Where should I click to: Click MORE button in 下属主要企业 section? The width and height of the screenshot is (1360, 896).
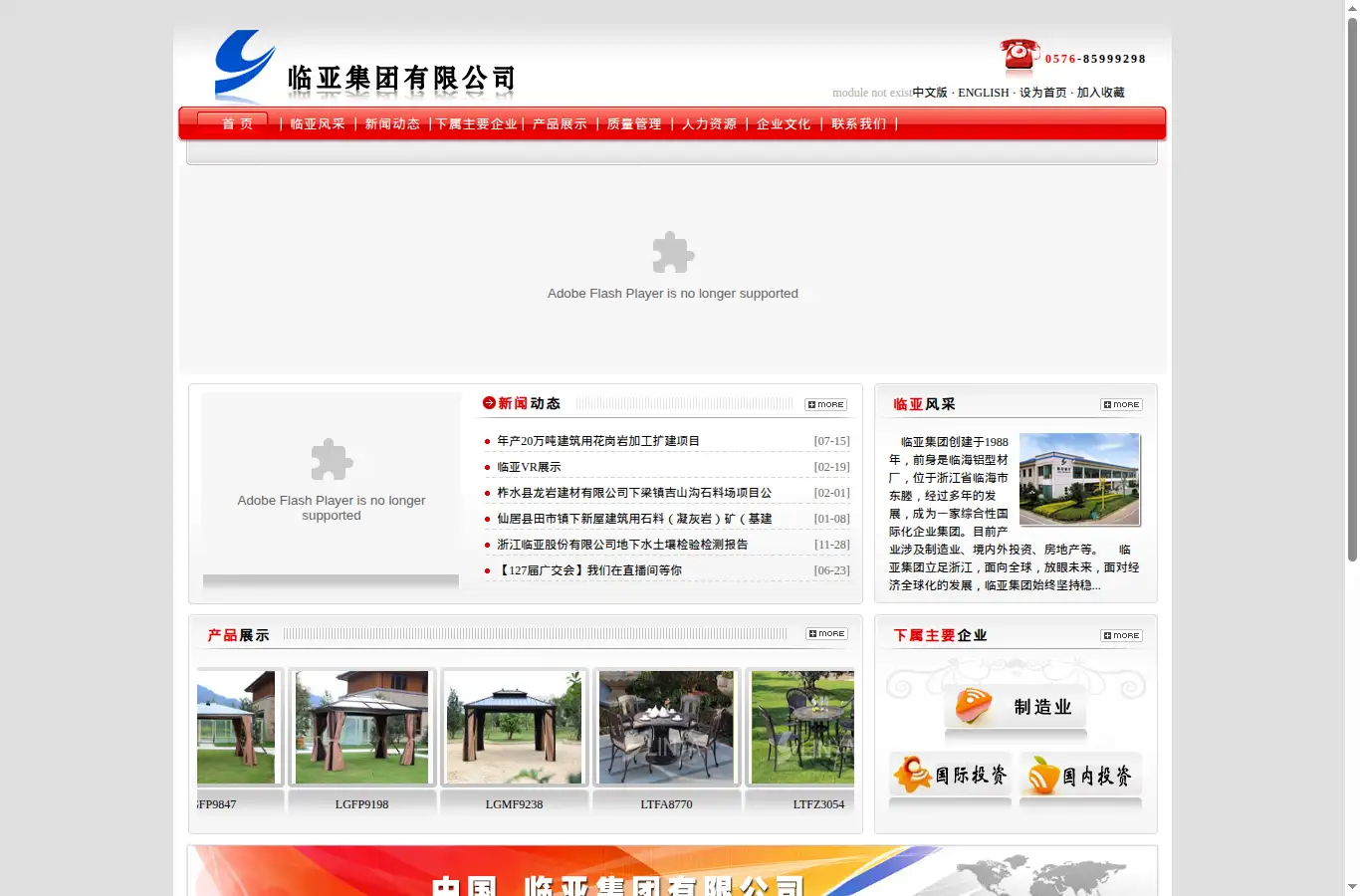pos(1122,635)
